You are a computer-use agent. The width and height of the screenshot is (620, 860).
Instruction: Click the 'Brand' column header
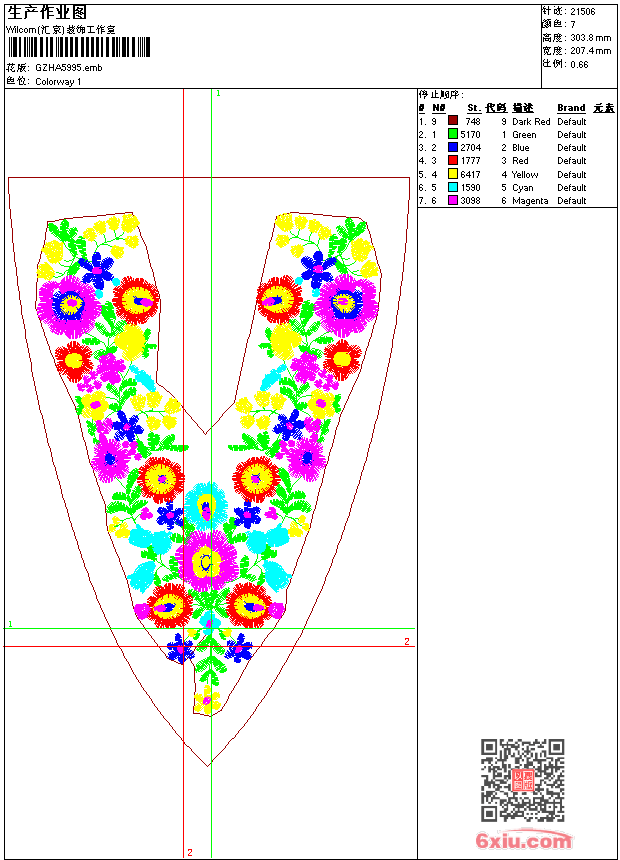tap(571, 108)
